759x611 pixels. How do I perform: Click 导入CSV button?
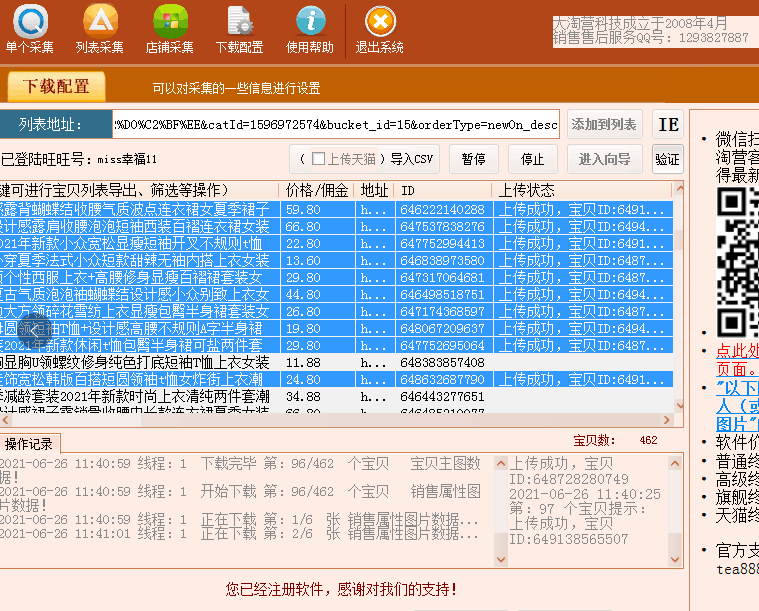(411, 159)
